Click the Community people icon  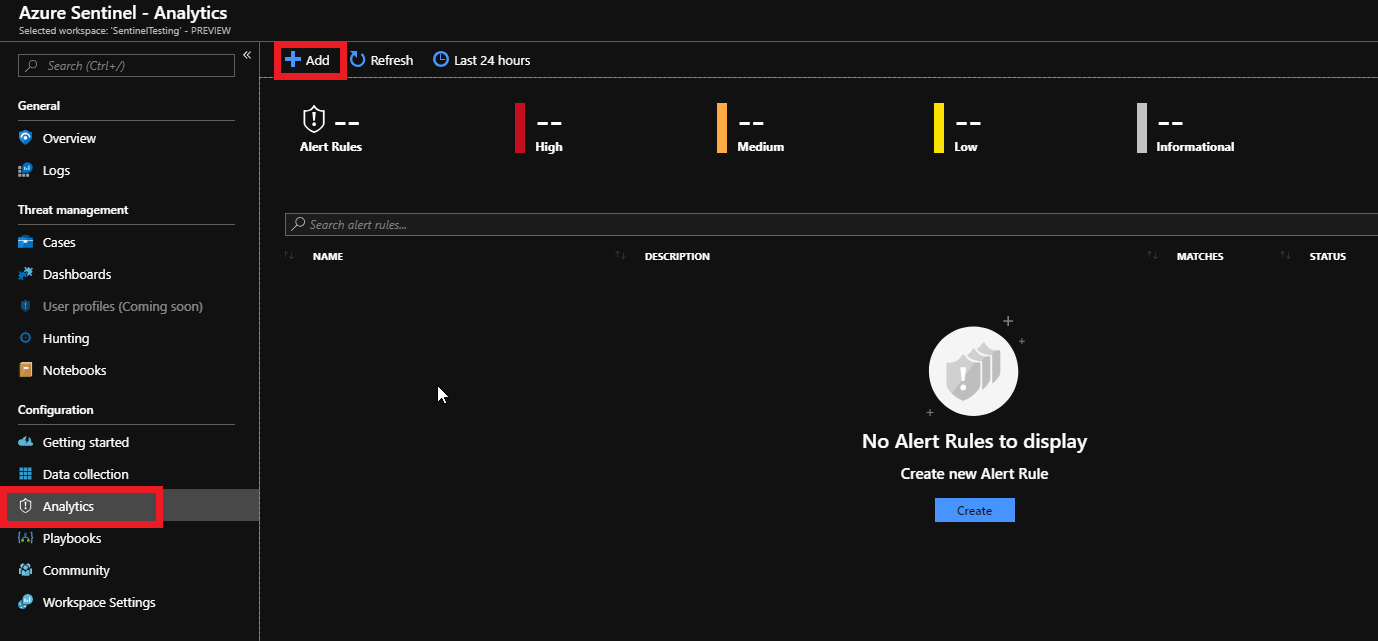(26, 570)
